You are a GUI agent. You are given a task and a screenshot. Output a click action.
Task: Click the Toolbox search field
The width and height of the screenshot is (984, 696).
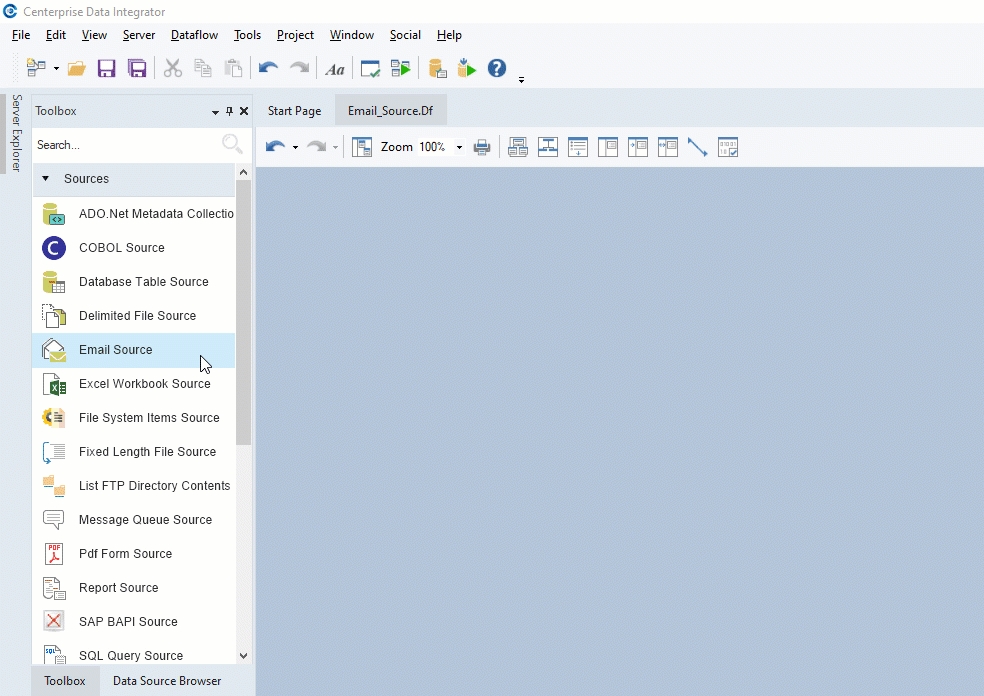(125, 145)
